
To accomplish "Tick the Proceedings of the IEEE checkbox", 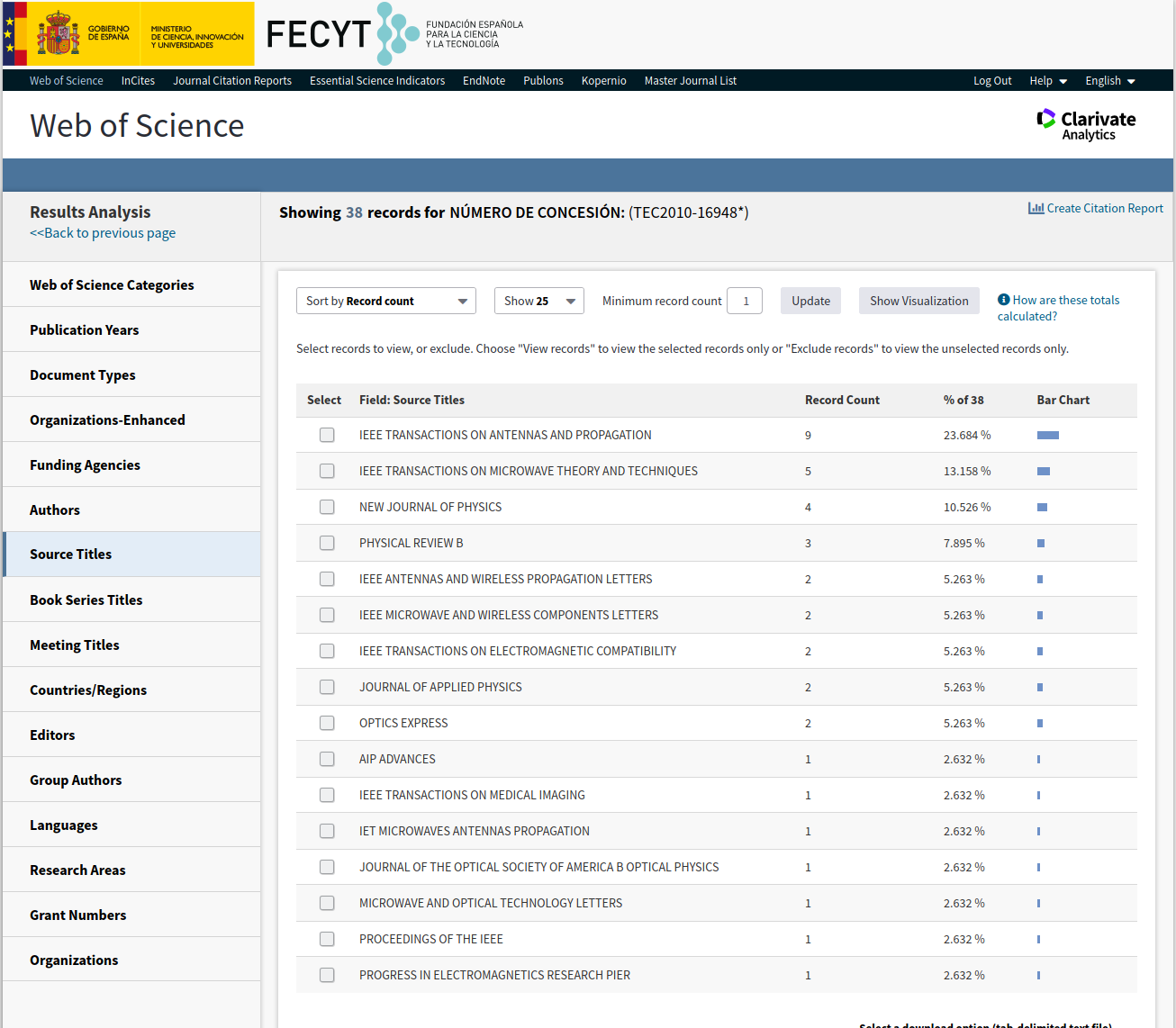I will click(x=327, y=939).
